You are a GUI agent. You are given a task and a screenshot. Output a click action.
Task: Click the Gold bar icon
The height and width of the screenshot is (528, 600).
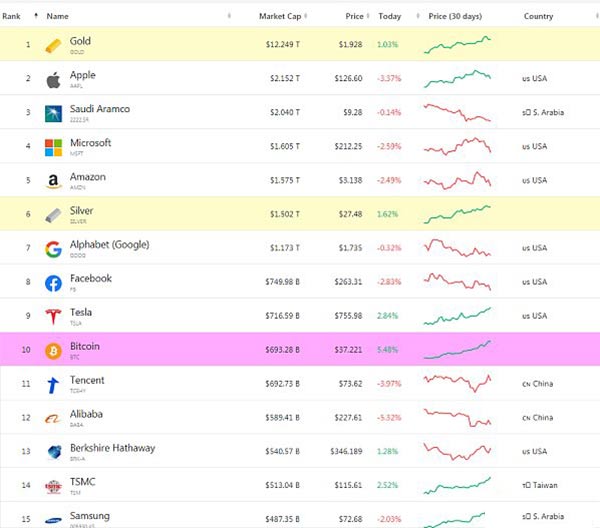[53, 46]
